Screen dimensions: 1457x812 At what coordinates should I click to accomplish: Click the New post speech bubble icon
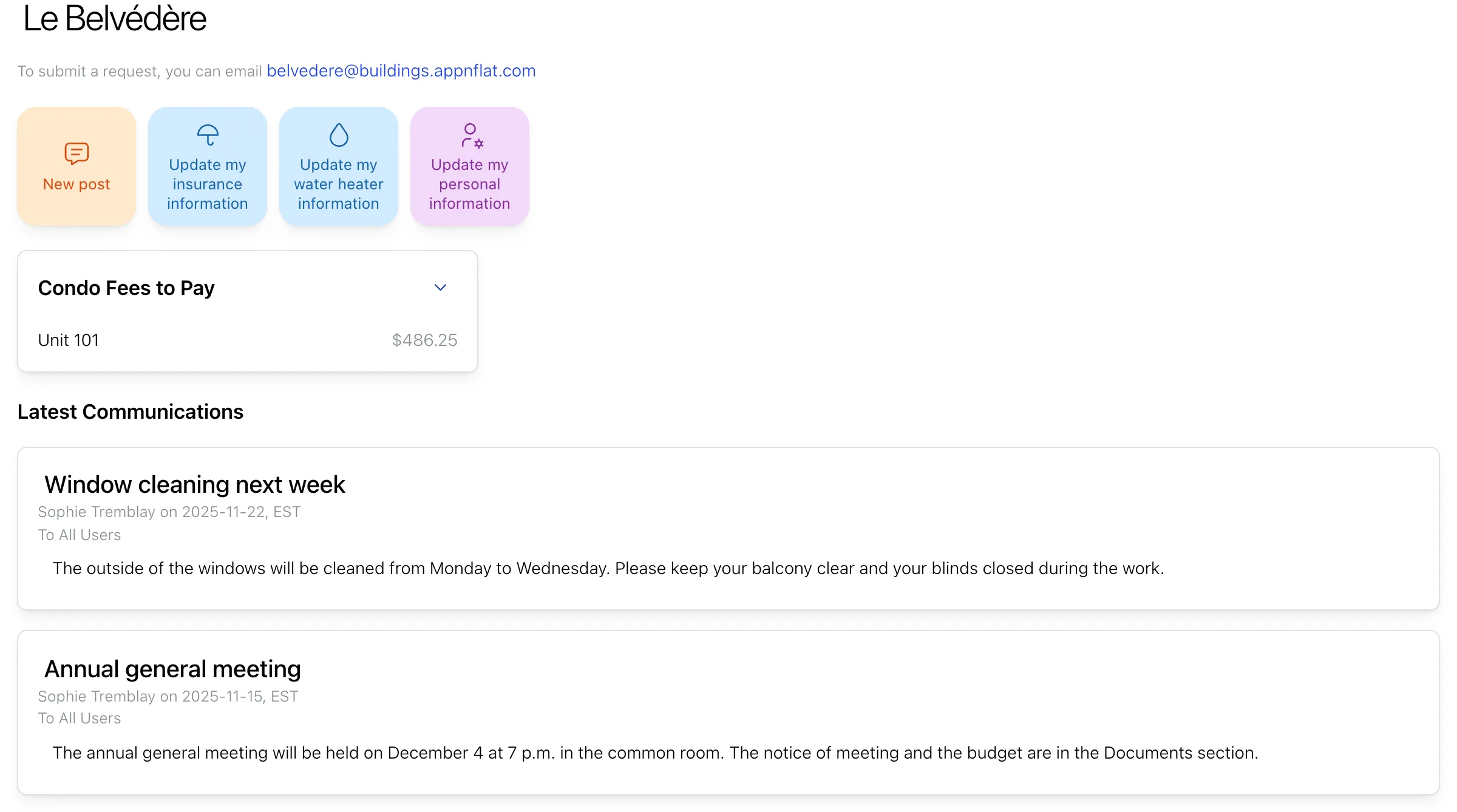point(76,154)
